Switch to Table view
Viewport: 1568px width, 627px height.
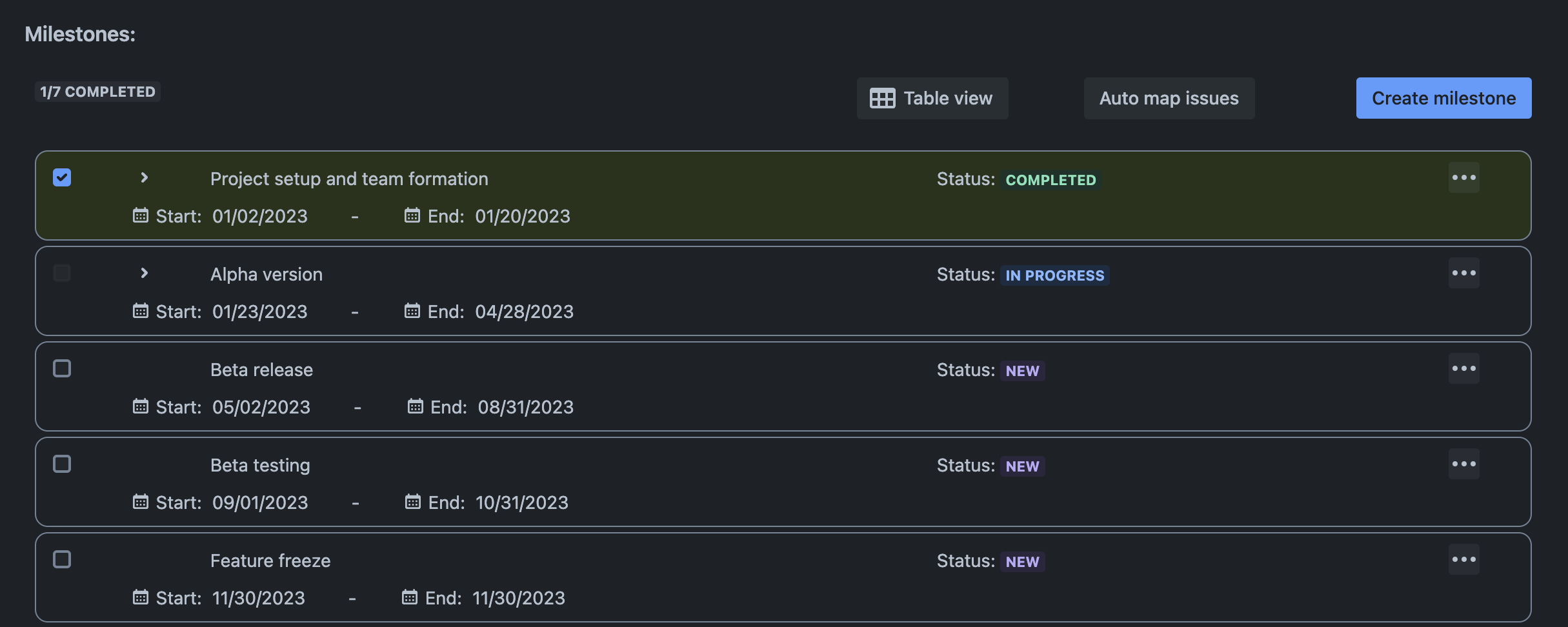coord(932,98)
